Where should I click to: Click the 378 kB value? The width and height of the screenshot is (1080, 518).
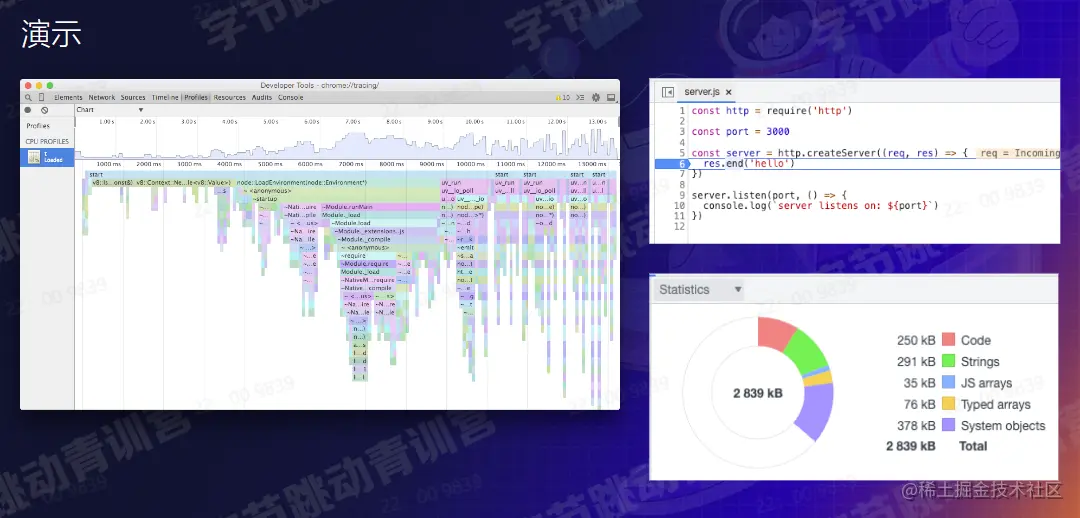[x=916, y=426]
